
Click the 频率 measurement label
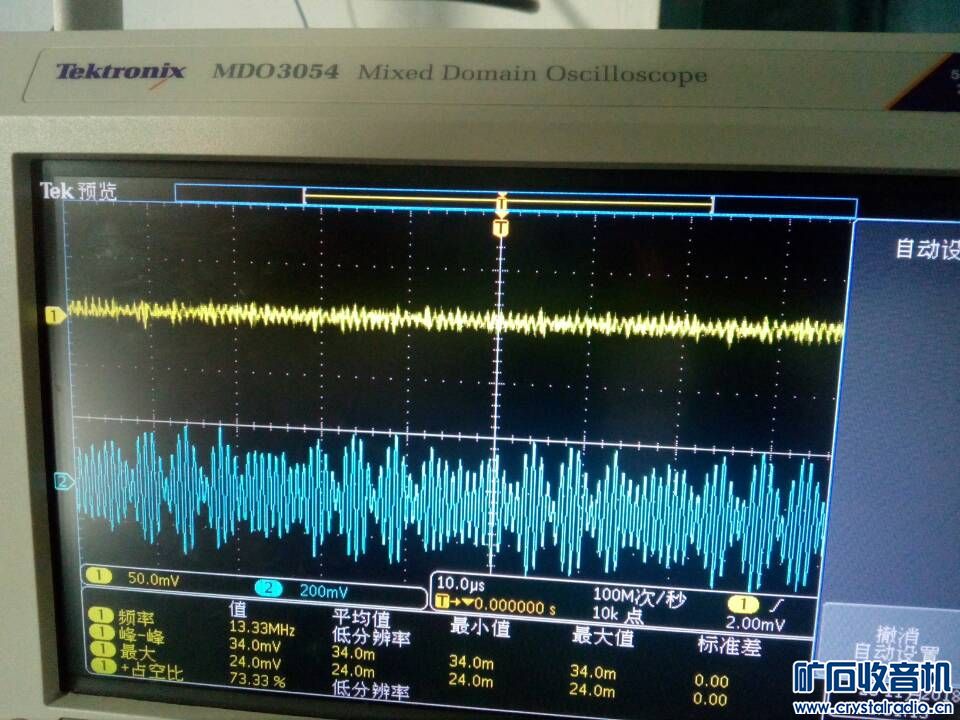coord(137,617)
